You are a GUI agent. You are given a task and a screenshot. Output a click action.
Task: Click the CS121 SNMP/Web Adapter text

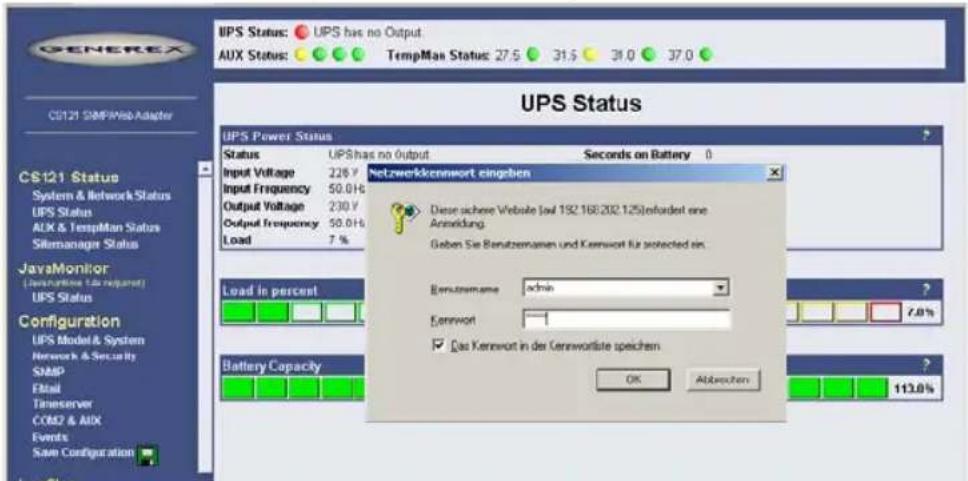pos(110,115)
